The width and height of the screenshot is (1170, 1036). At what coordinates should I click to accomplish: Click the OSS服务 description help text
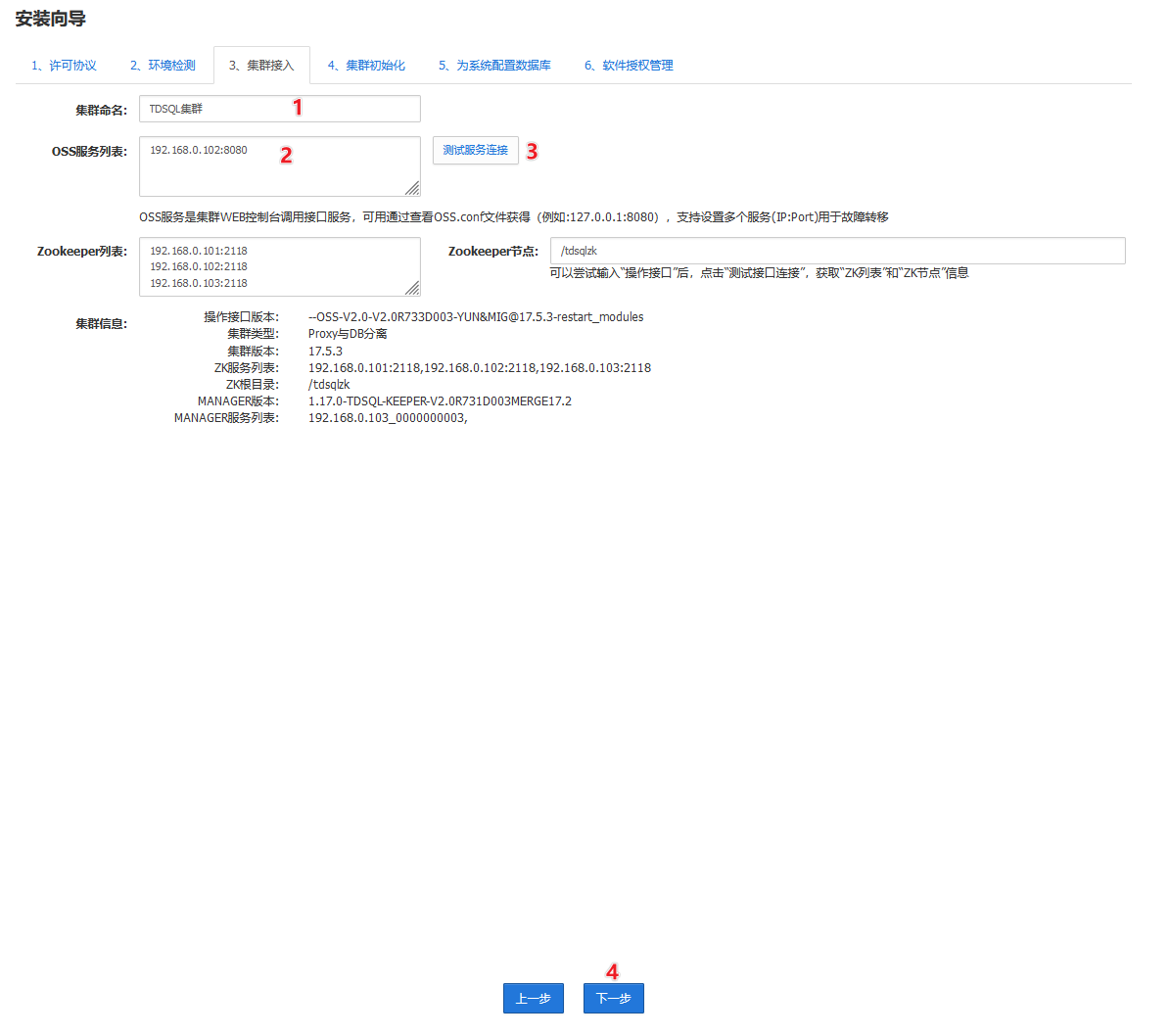pyautogui.click(x=514, y=217)
